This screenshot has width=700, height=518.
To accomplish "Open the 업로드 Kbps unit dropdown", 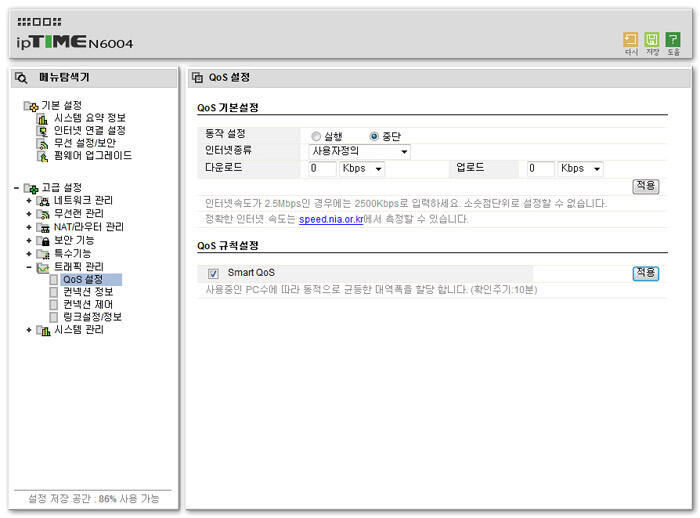I will coord(580,169).
